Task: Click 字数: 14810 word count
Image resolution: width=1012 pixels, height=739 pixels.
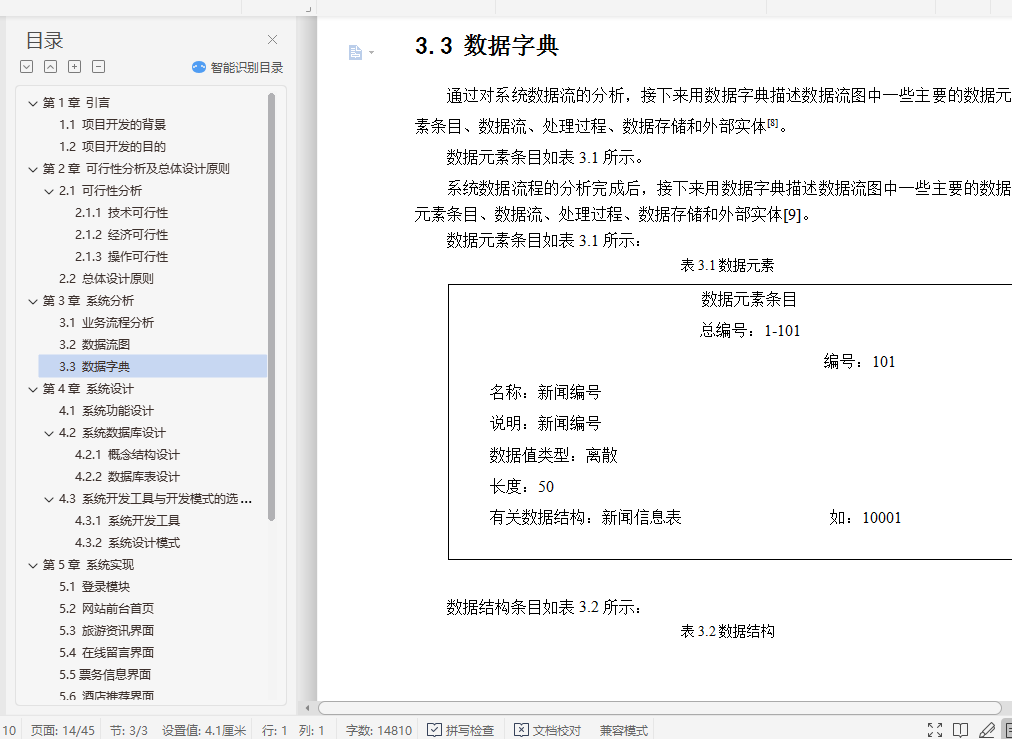Action: [x=379, y=731]
